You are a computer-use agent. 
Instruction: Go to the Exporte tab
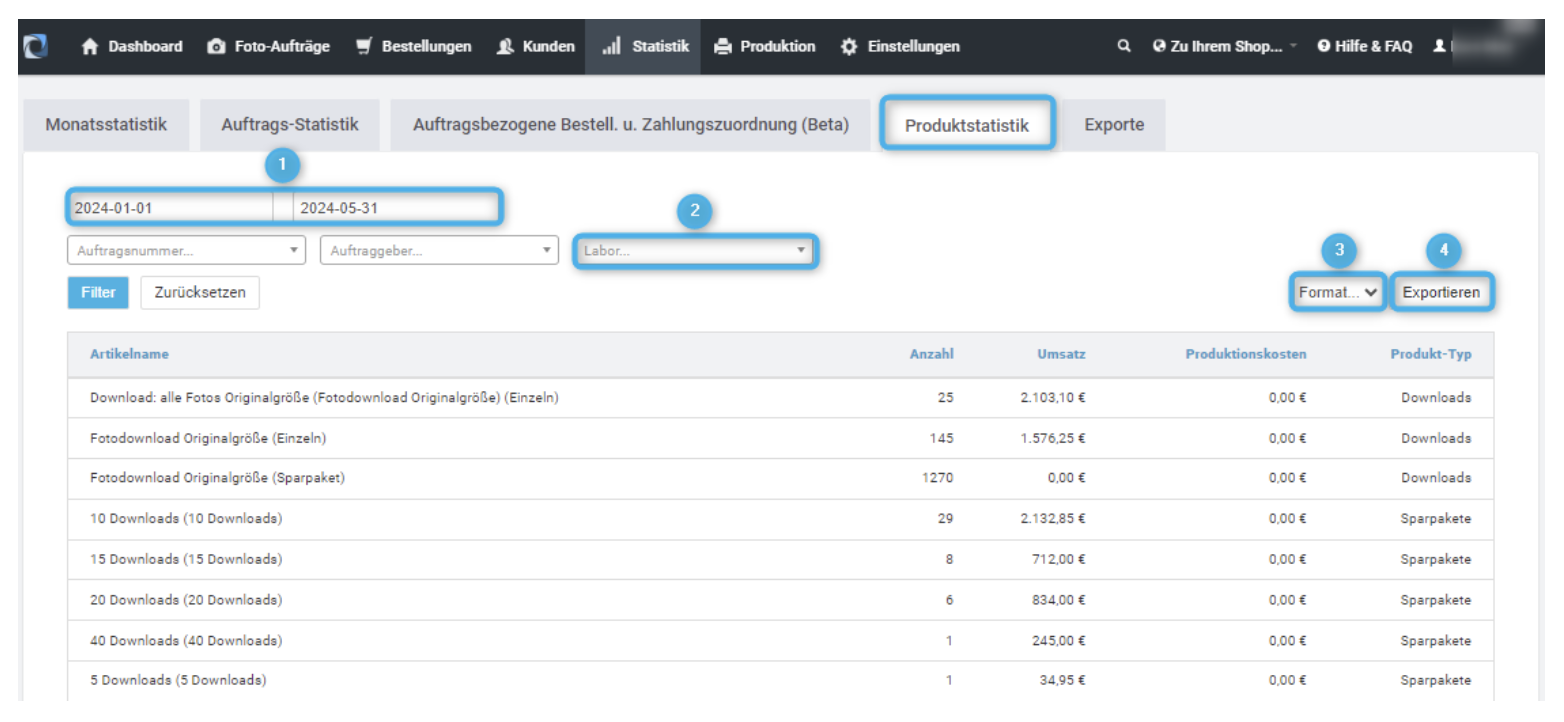[1114, 125]
